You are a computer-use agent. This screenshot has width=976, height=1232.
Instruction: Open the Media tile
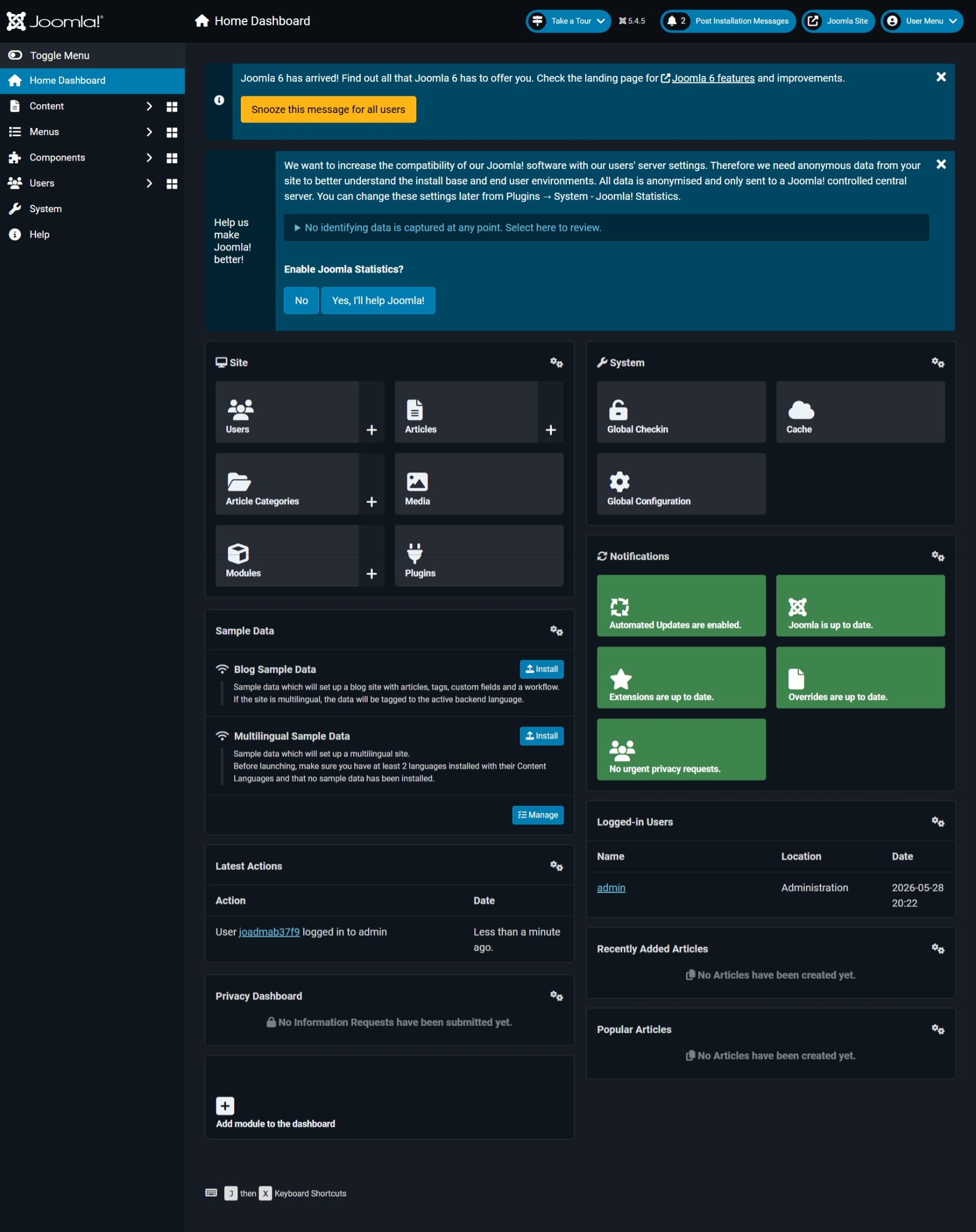[x=479, y=484]
